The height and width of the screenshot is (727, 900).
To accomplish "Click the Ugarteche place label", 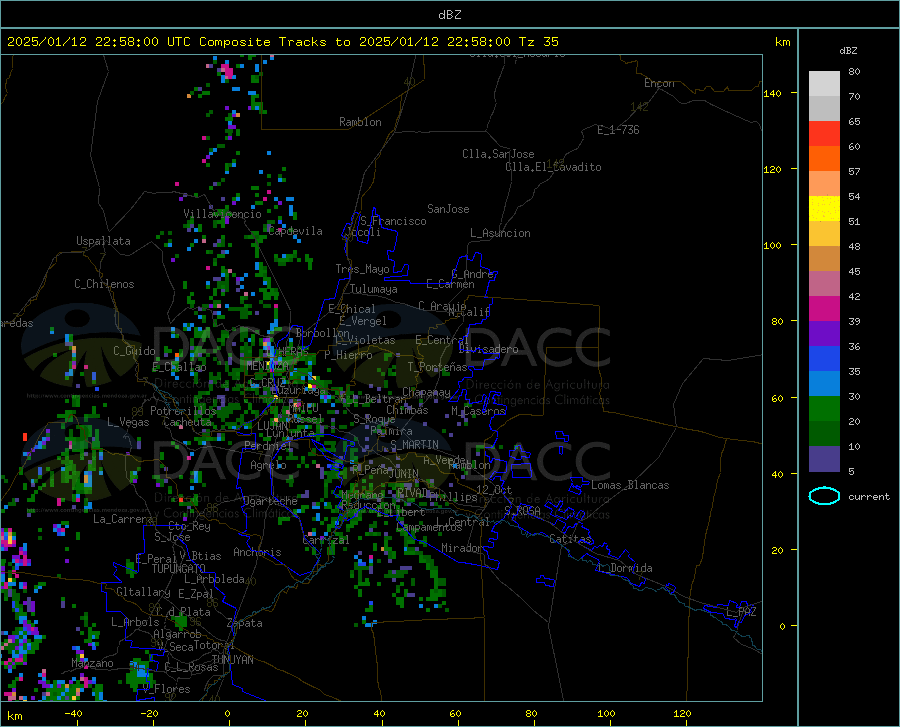I will (x=270, y=501).
